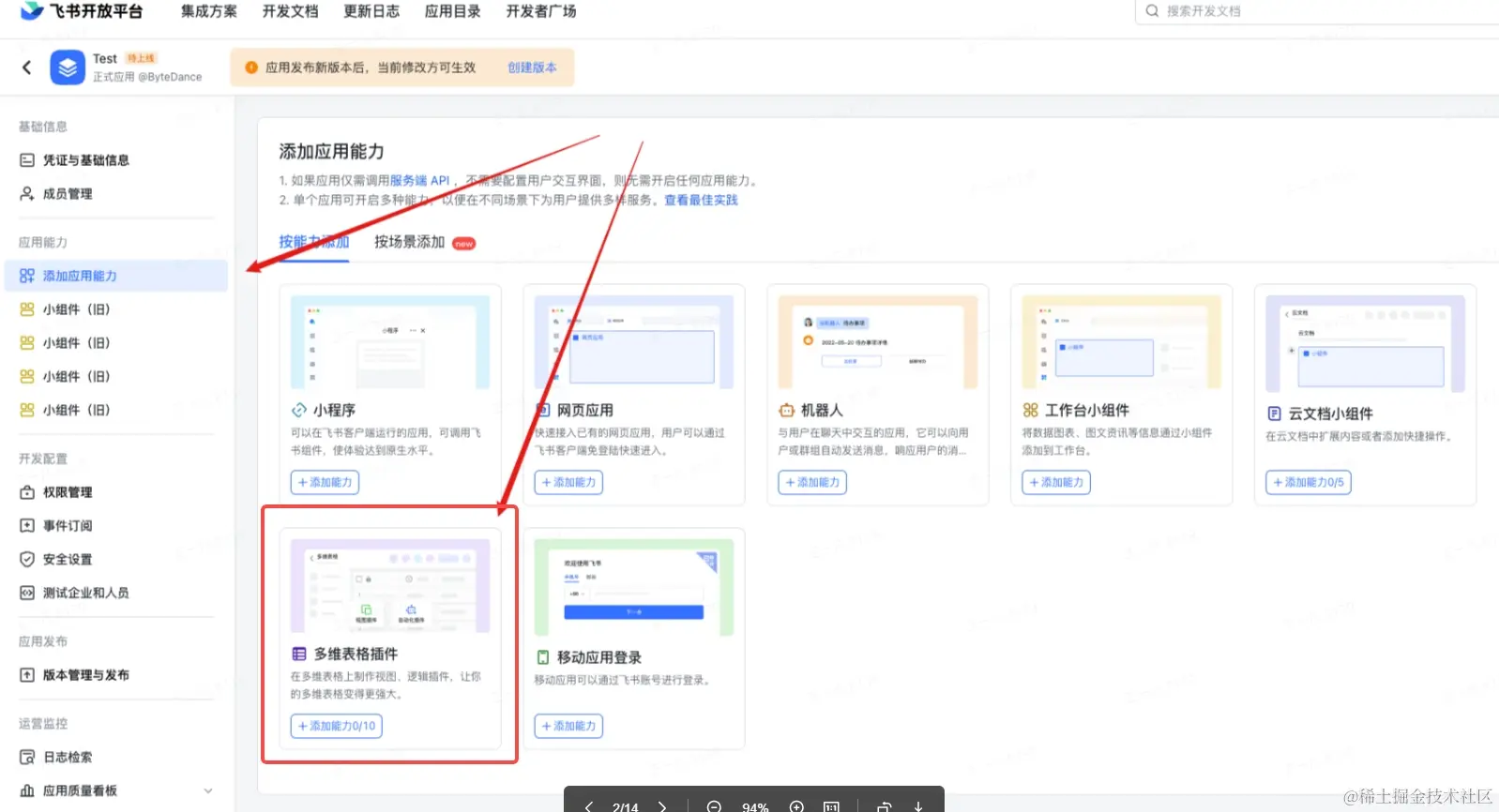Click the 工作台小组件 preview thumbnail

pyautogui.click(x=1122, y=342)
